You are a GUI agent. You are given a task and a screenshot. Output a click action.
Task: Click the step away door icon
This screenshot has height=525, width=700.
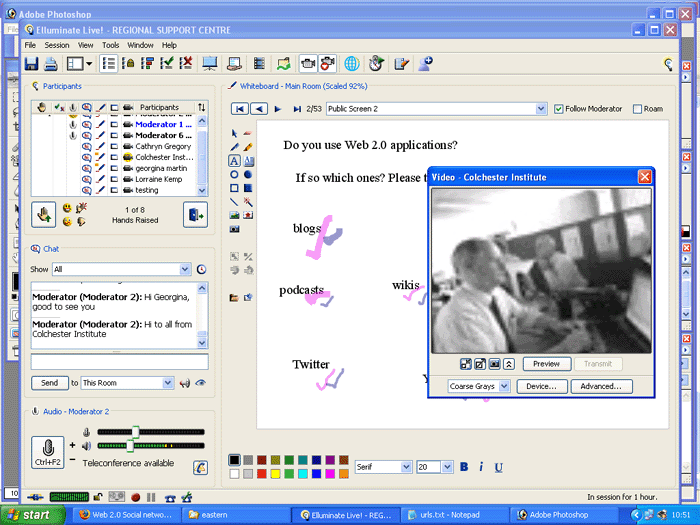[x=196, y=215]
